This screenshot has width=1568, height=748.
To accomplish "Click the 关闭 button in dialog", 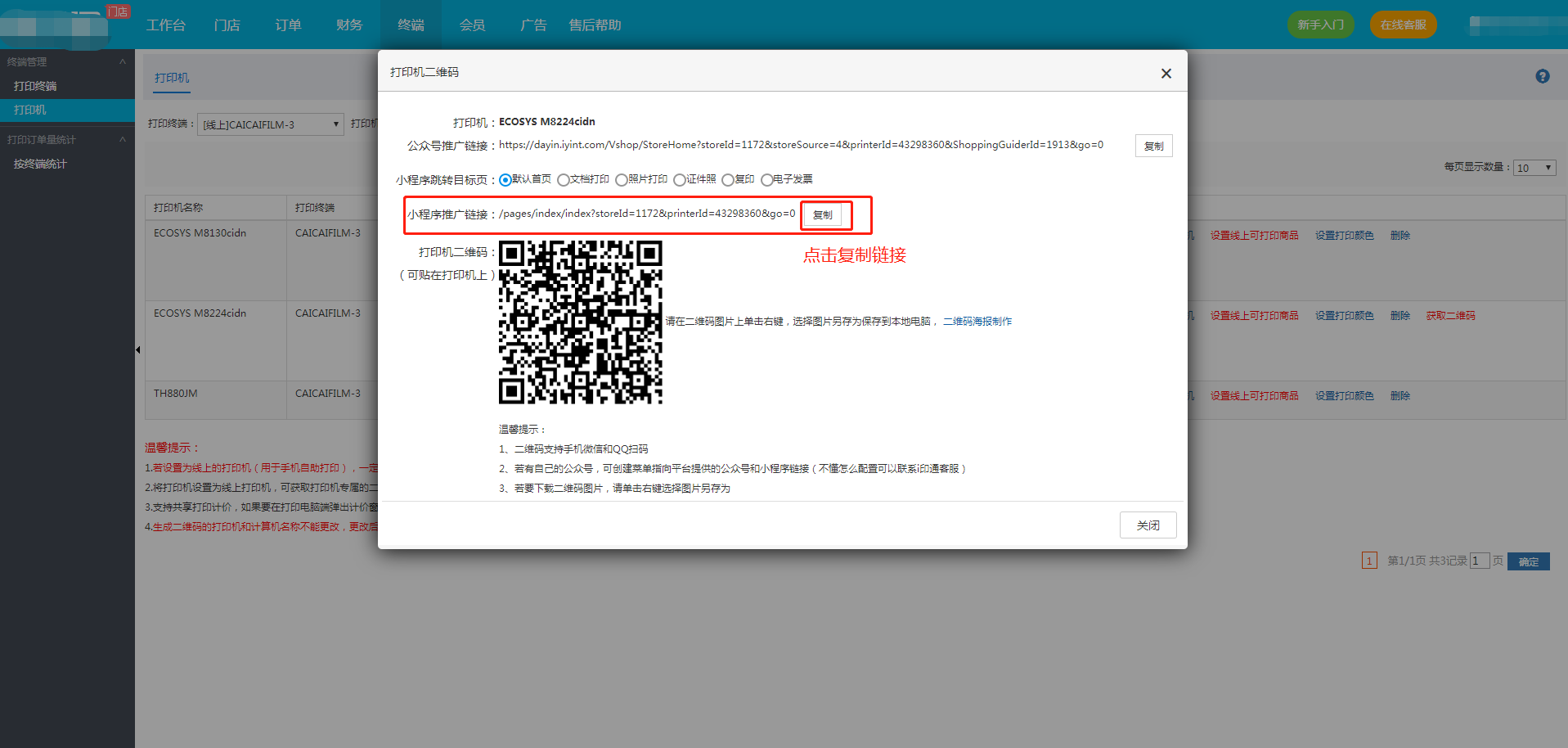I will (1148, 525).
